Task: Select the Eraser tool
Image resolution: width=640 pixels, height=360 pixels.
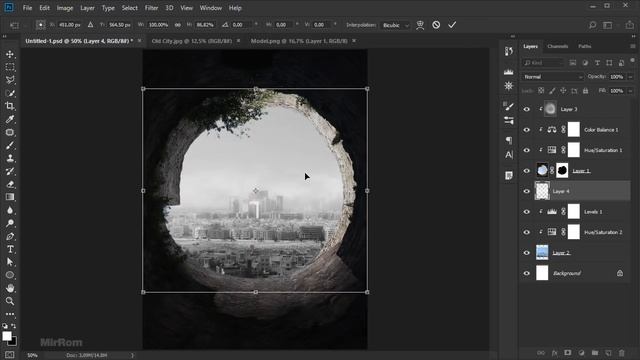Action: point(10,184)
